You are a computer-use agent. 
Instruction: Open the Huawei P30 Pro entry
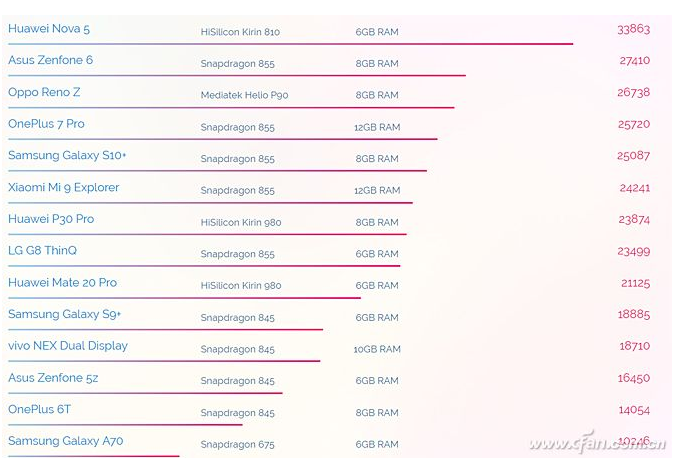click(51, 219)
